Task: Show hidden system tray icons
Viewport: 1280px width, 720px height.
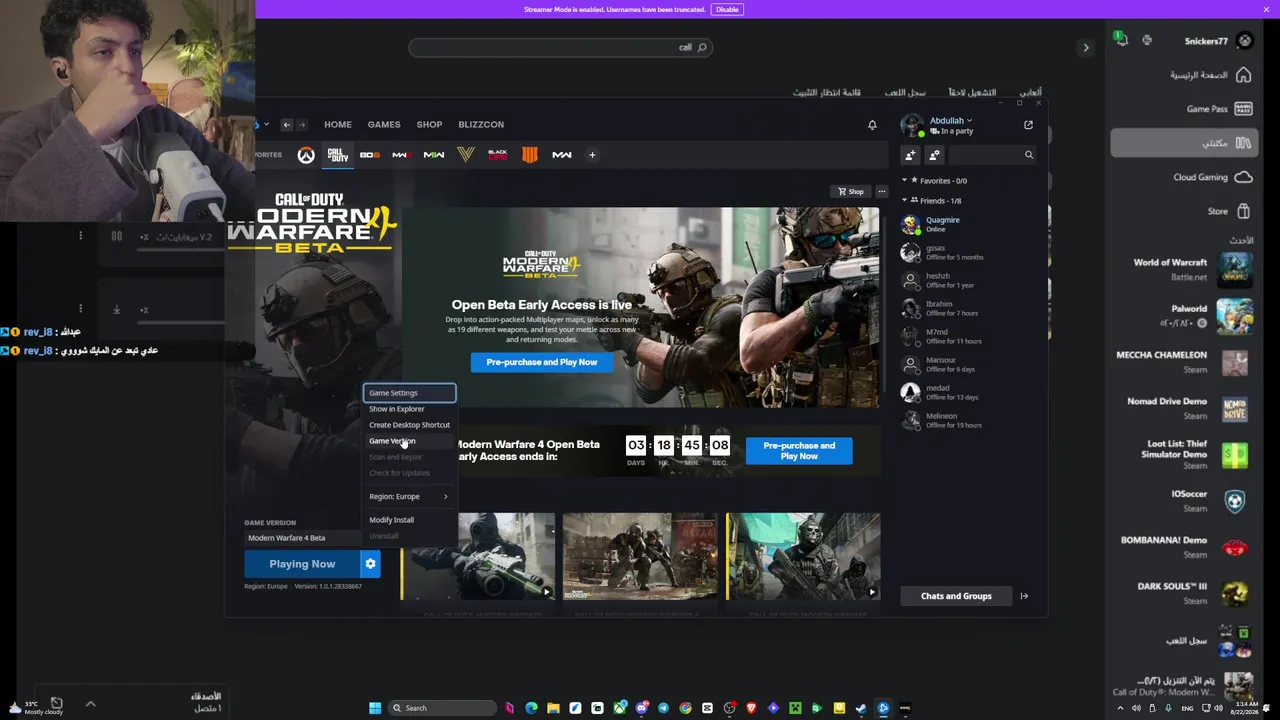Action: 1120,708
